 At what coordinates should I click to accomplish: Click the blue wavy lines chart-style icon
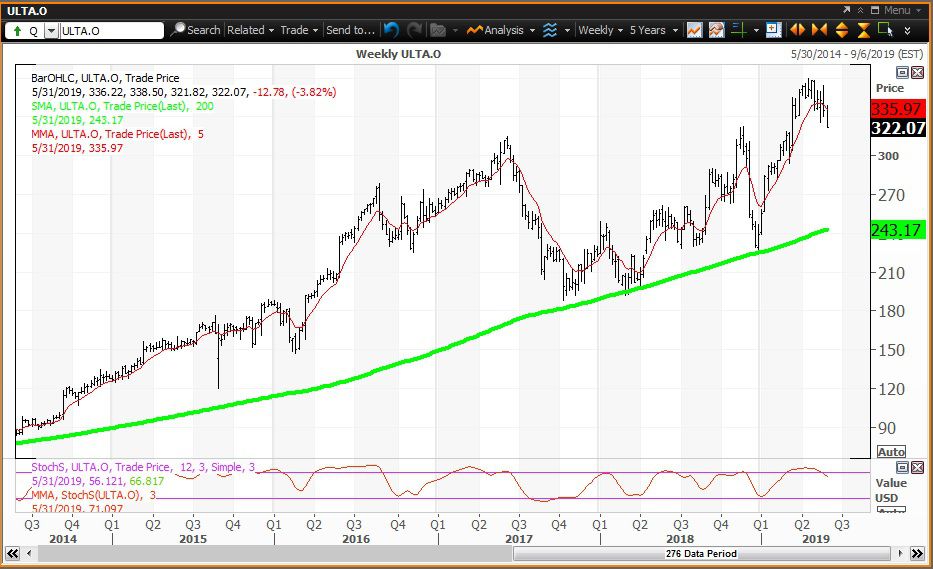click(550, 30)
